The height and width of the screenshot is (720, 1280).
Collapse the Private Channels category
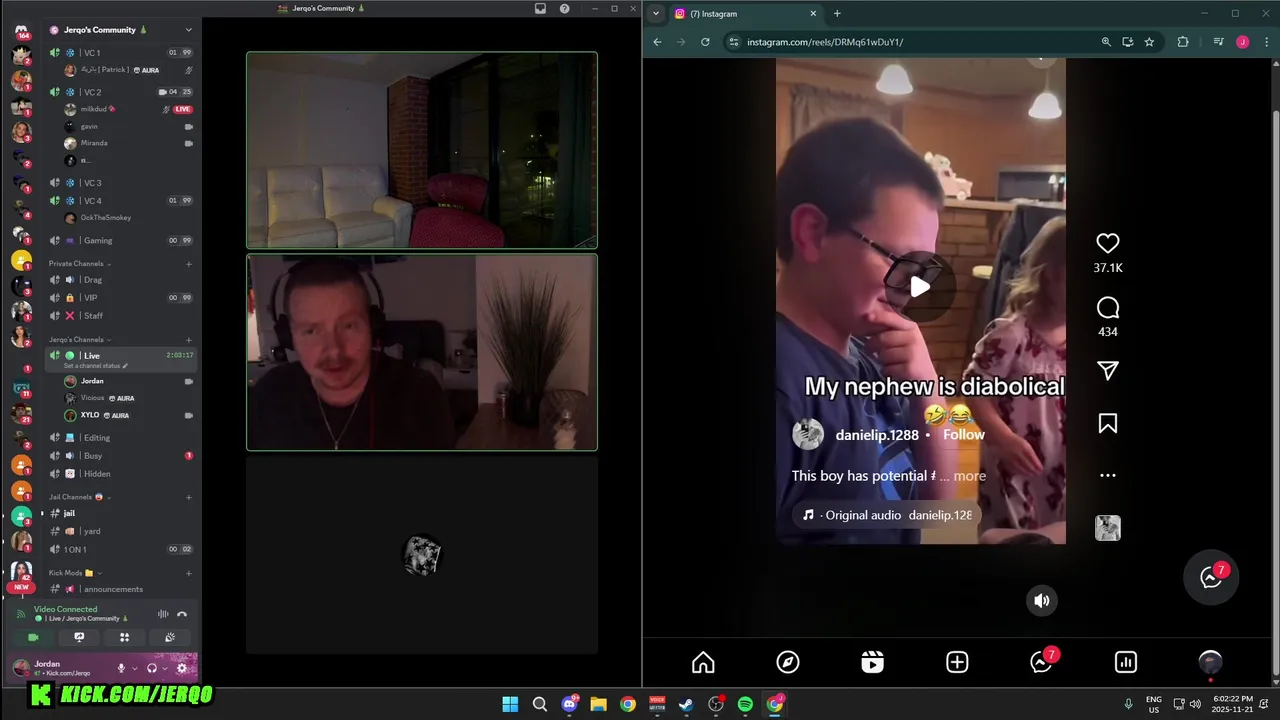(x=80, y=264)
